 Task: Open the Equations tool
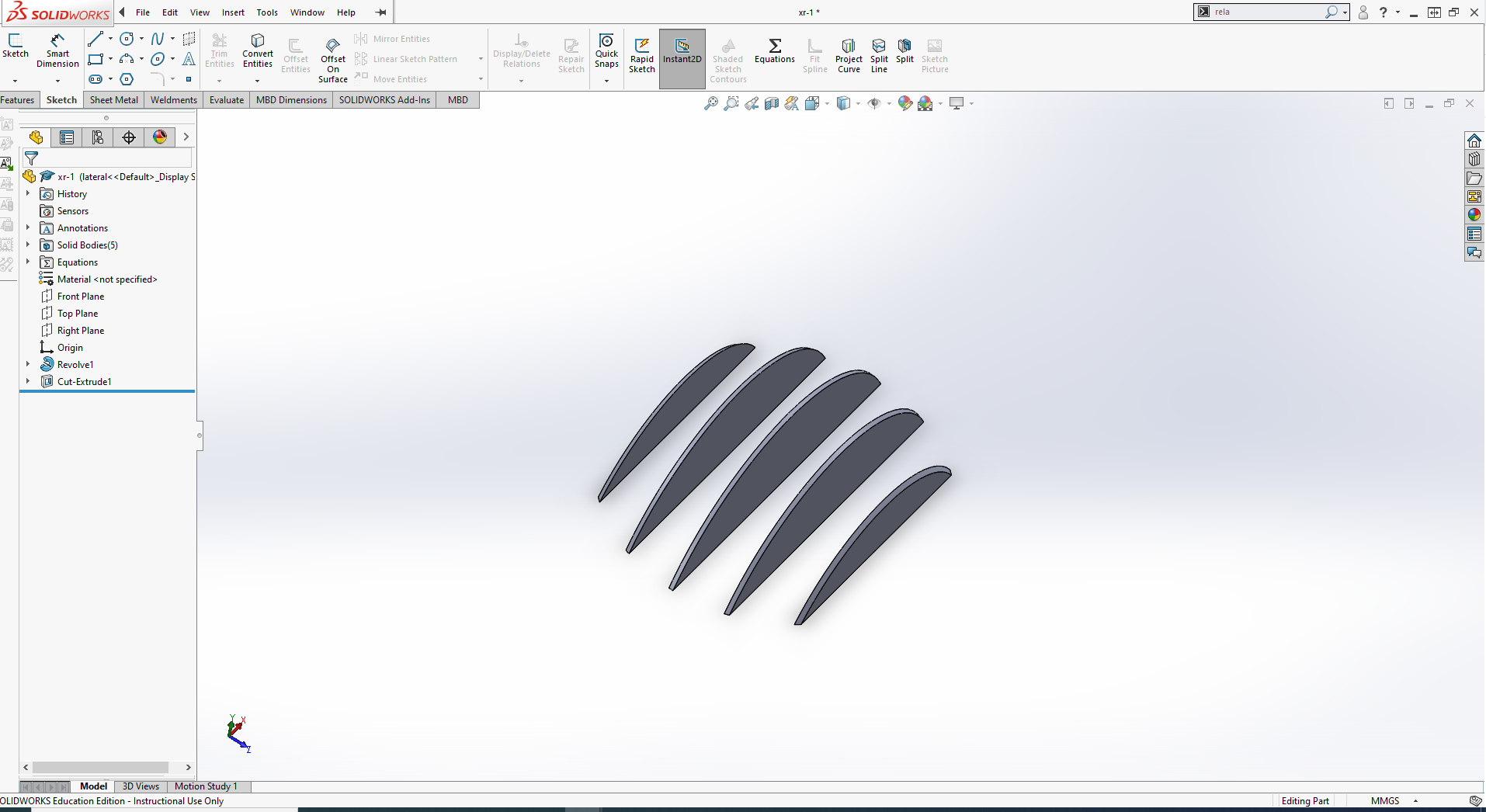point(775,50)
